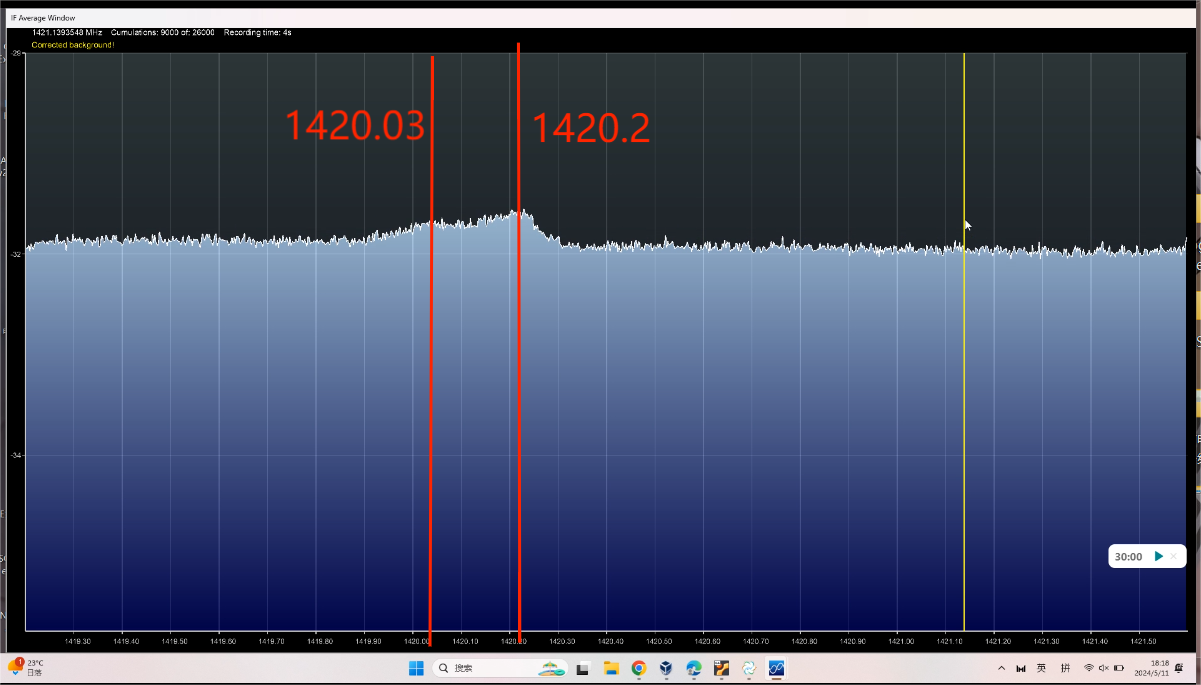Open the pinwheel app icon in taskbar
The height and width of the screenshot is (685, 1201).
[x=749, y=668]
